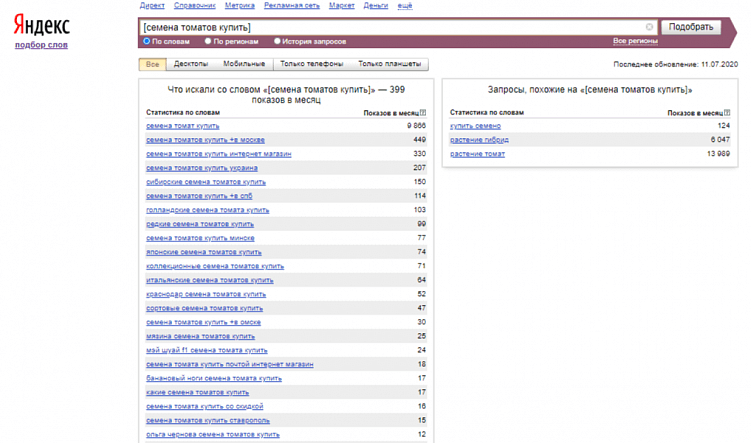751x443 pixels.
Task: Click the Яндекс logo
Action: point(42,24)
